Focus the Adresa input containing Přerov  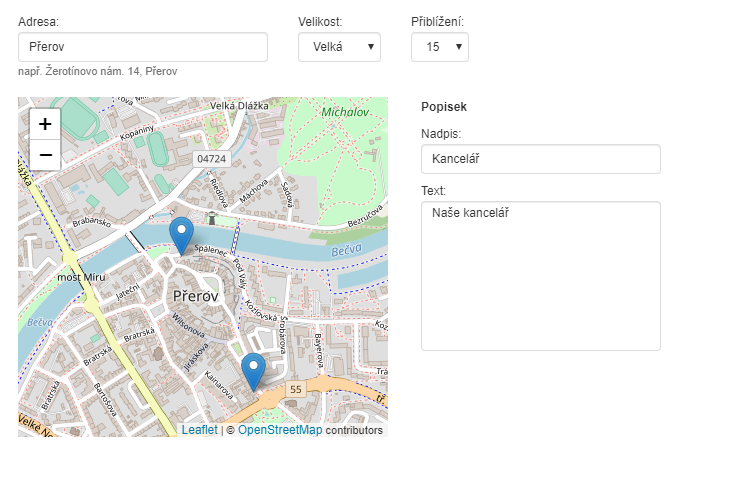(x=143, y=47)
